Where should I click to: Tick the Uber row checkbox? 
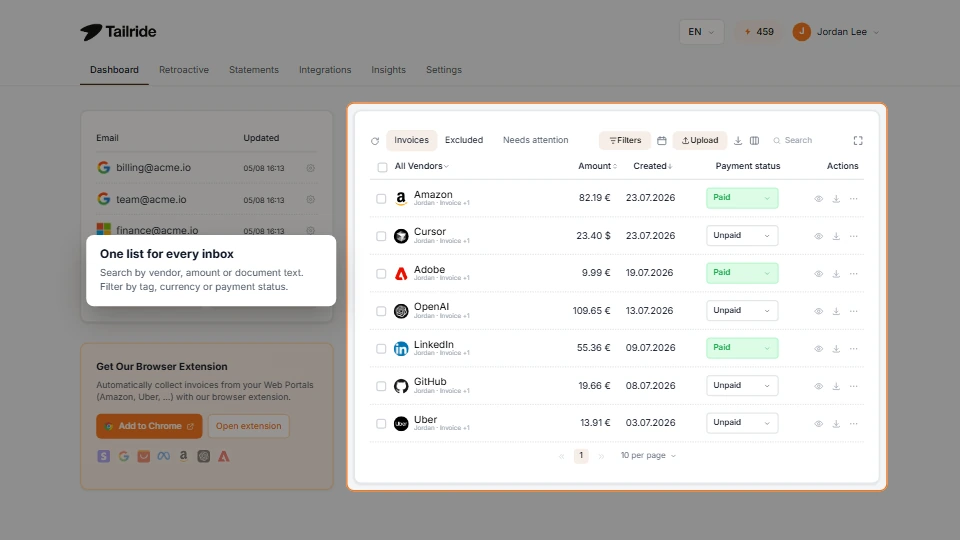point(381,424)
